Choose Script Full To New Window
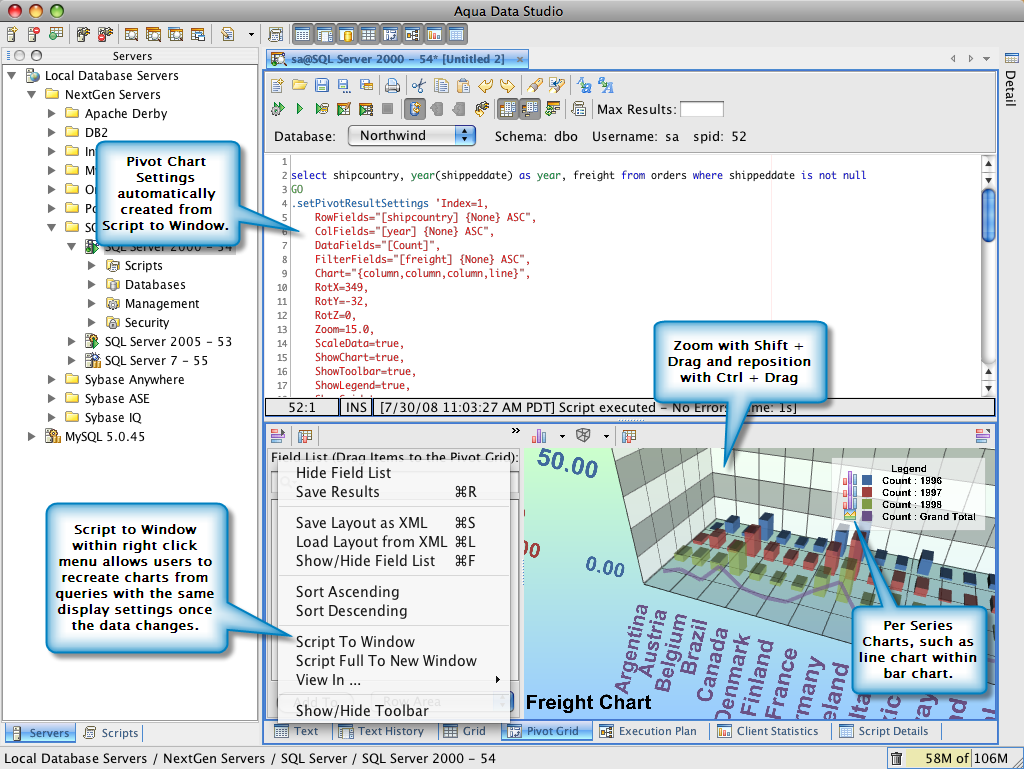This screenshot has height=769, width=1024. coord(394,661)
